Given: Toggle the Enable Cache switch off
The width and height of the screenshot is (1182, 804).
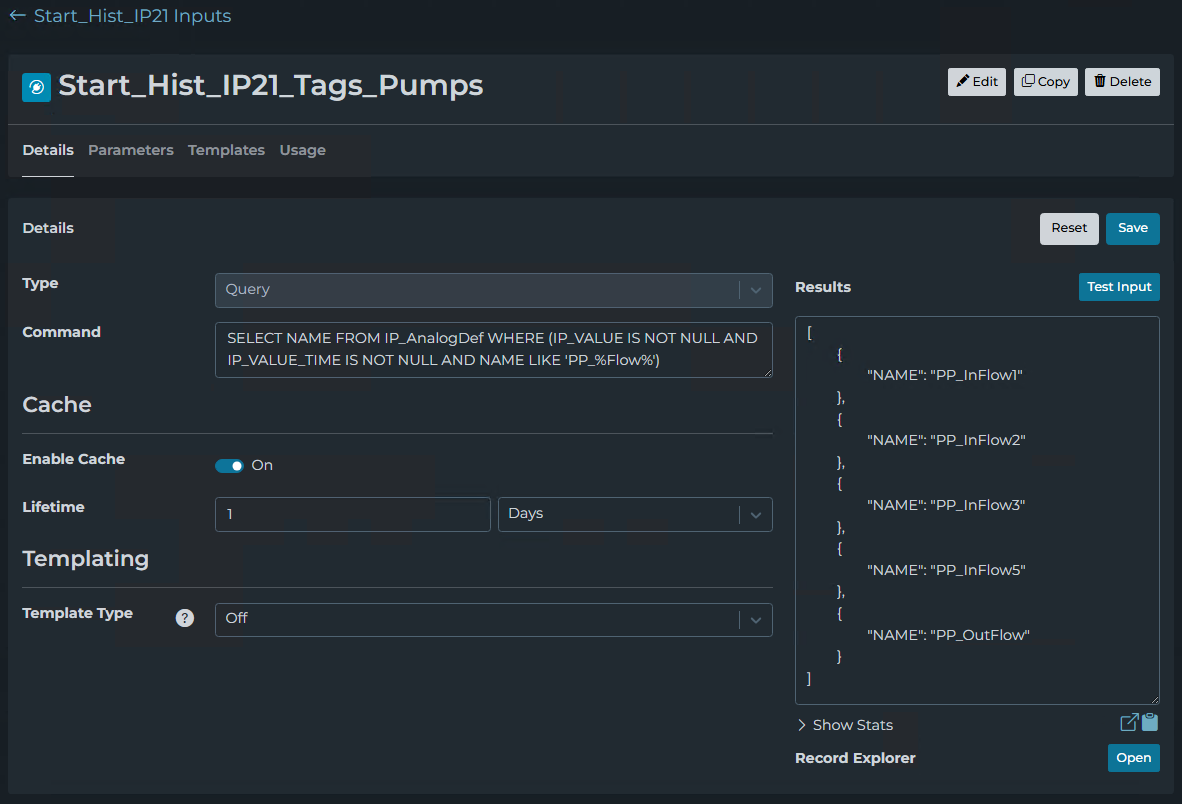Looking at the screenshot, I should click(x=230, y=466).
